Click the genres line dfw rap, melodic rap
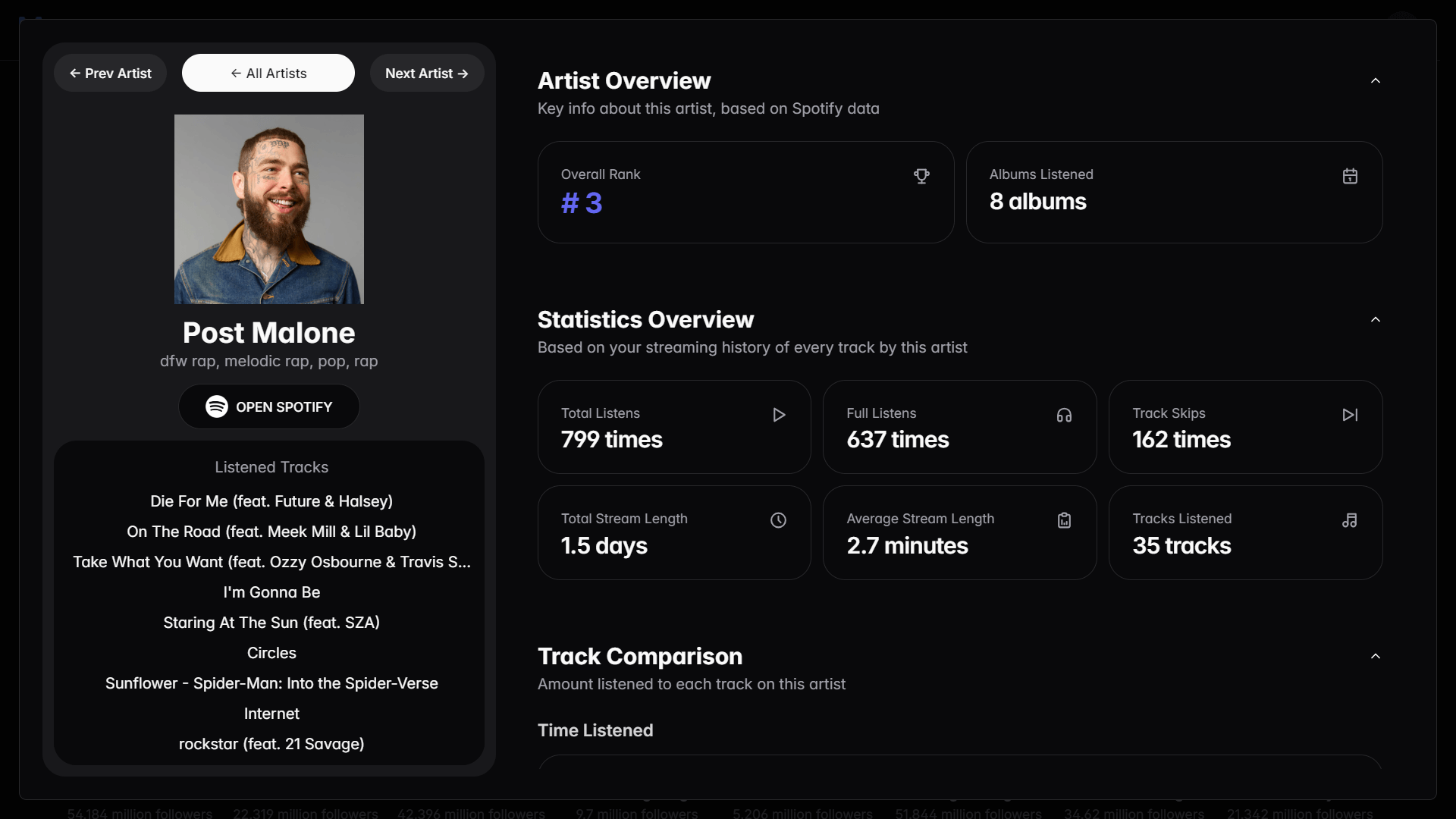1456x819 pixels. [269, 361]
